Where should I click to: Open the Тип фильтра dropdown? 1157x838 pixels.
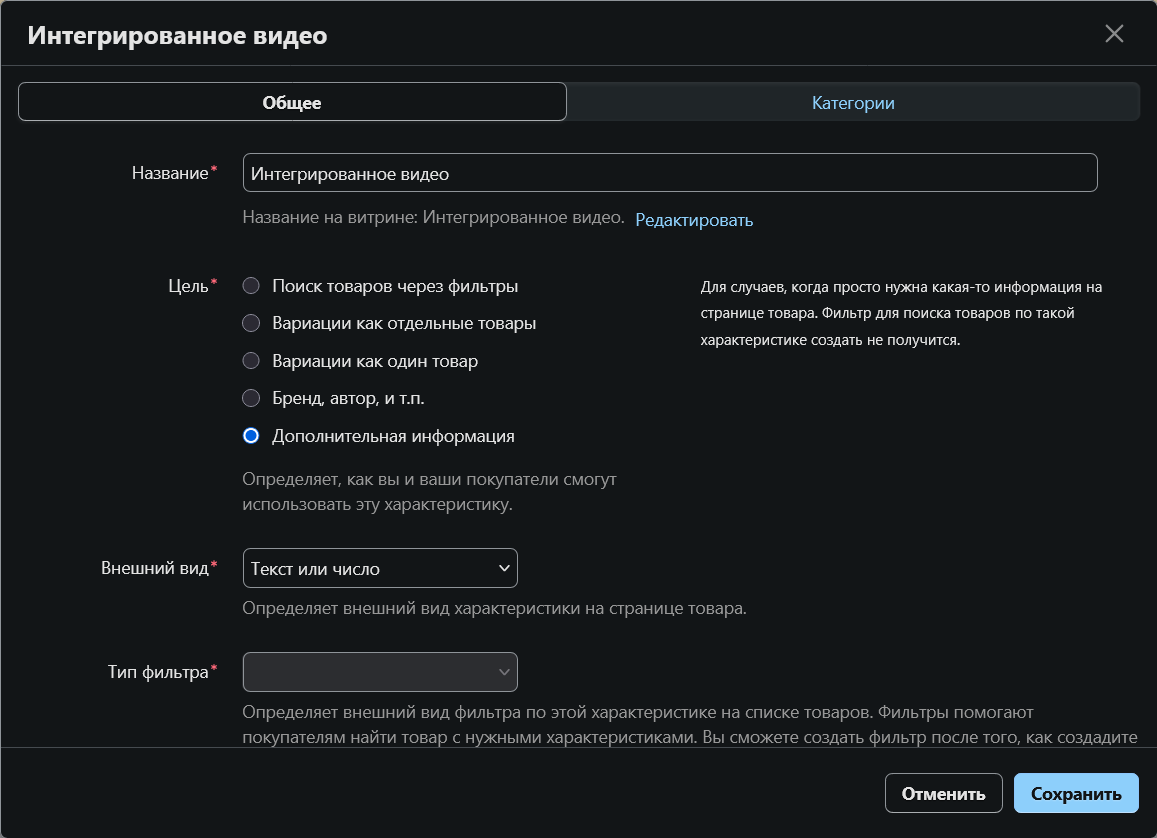click(380, 672)
